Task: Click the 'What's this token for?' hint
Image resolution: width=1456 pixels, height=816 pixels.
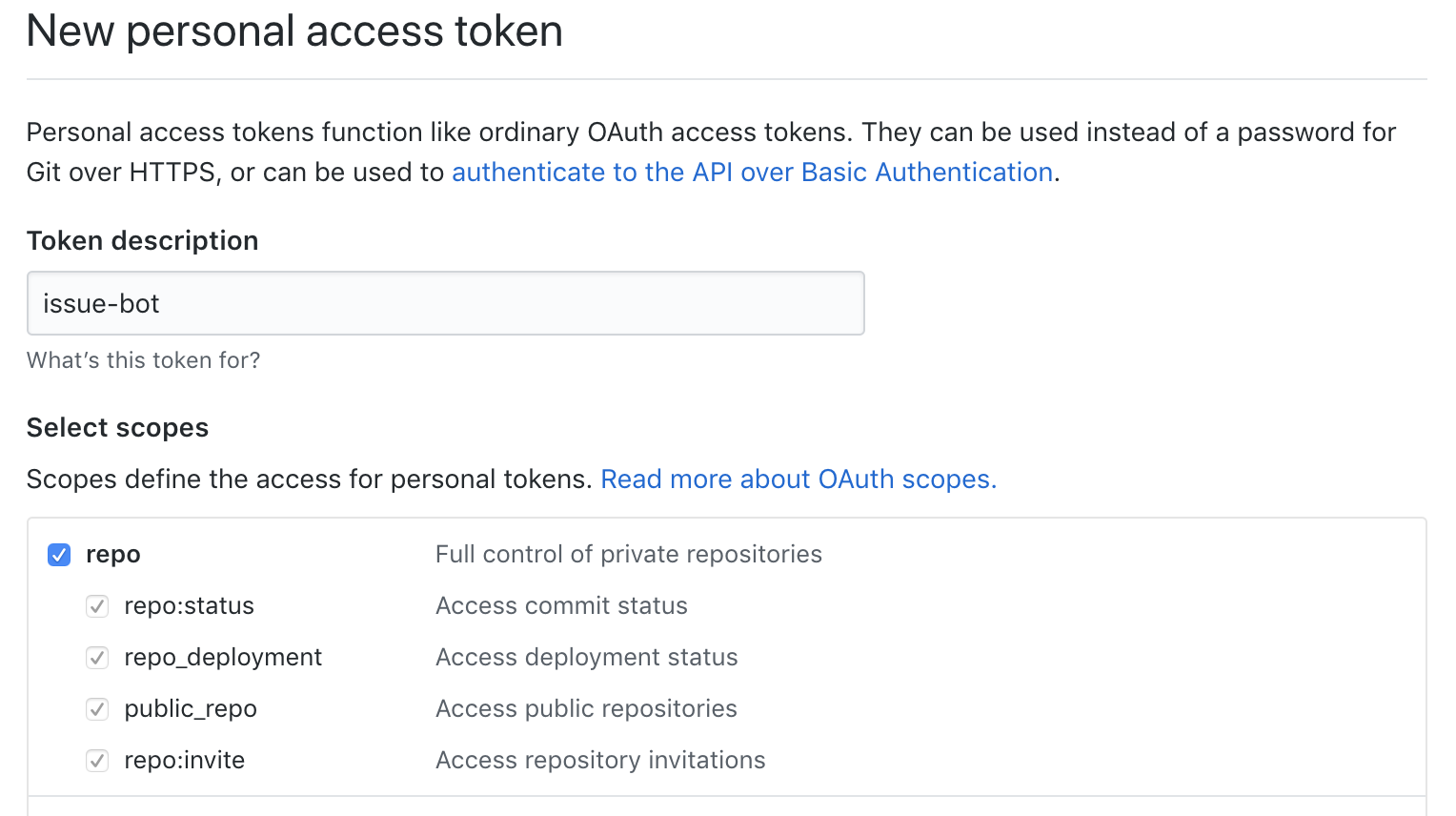Action: 143,360
